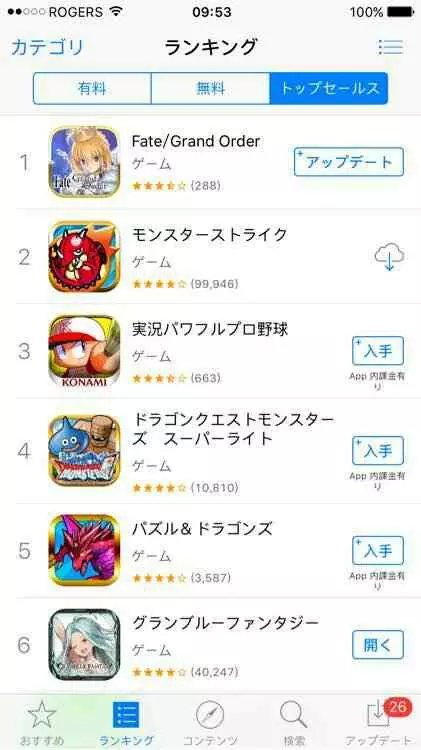Screen dimensions: 421x750
Task: Download Monster Strike via the cloud icon
Action: pyautogui.click(x=389, y=257)
